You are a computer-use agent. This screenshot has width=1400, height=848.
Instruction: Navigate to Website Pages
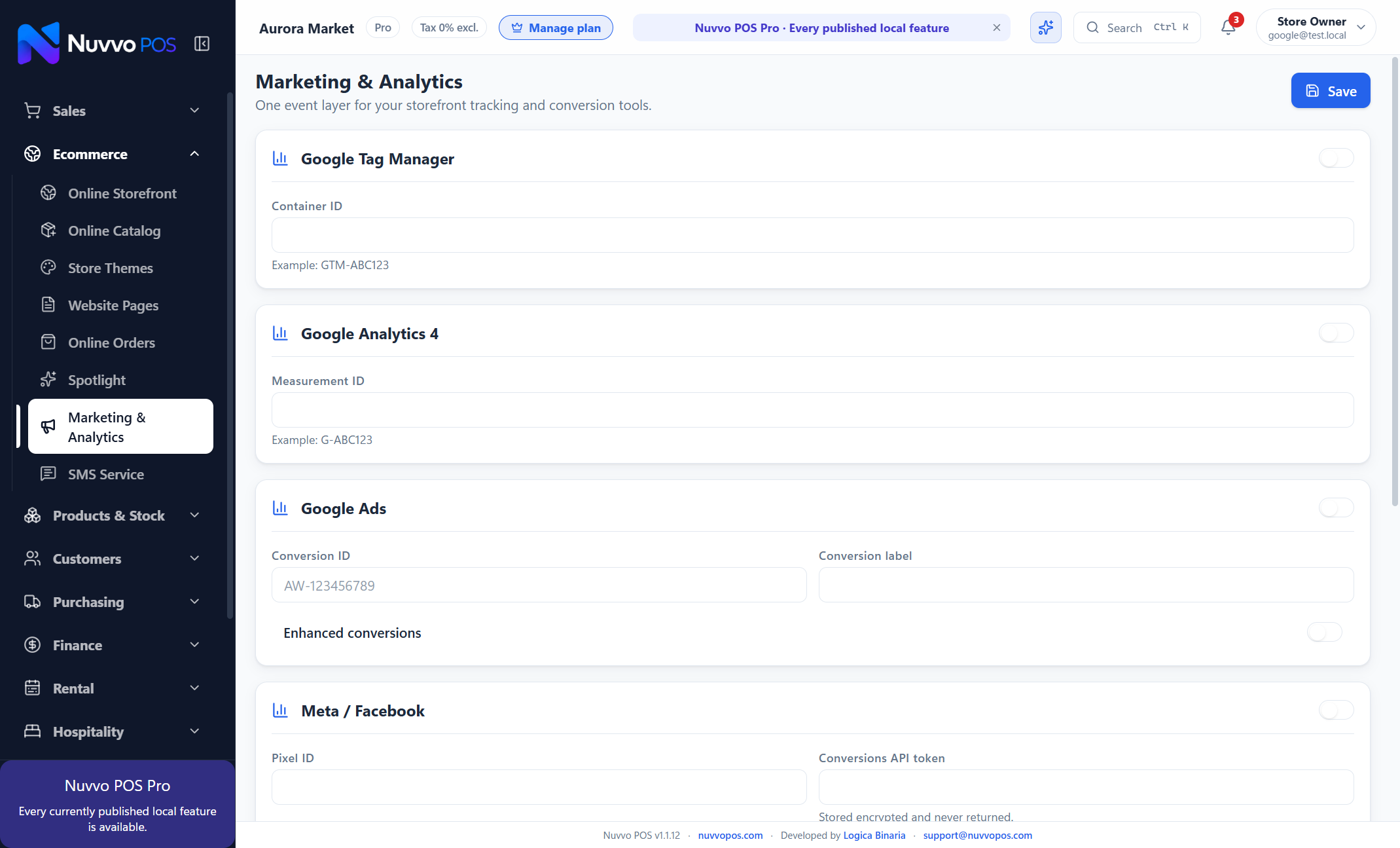pos(120,305)
